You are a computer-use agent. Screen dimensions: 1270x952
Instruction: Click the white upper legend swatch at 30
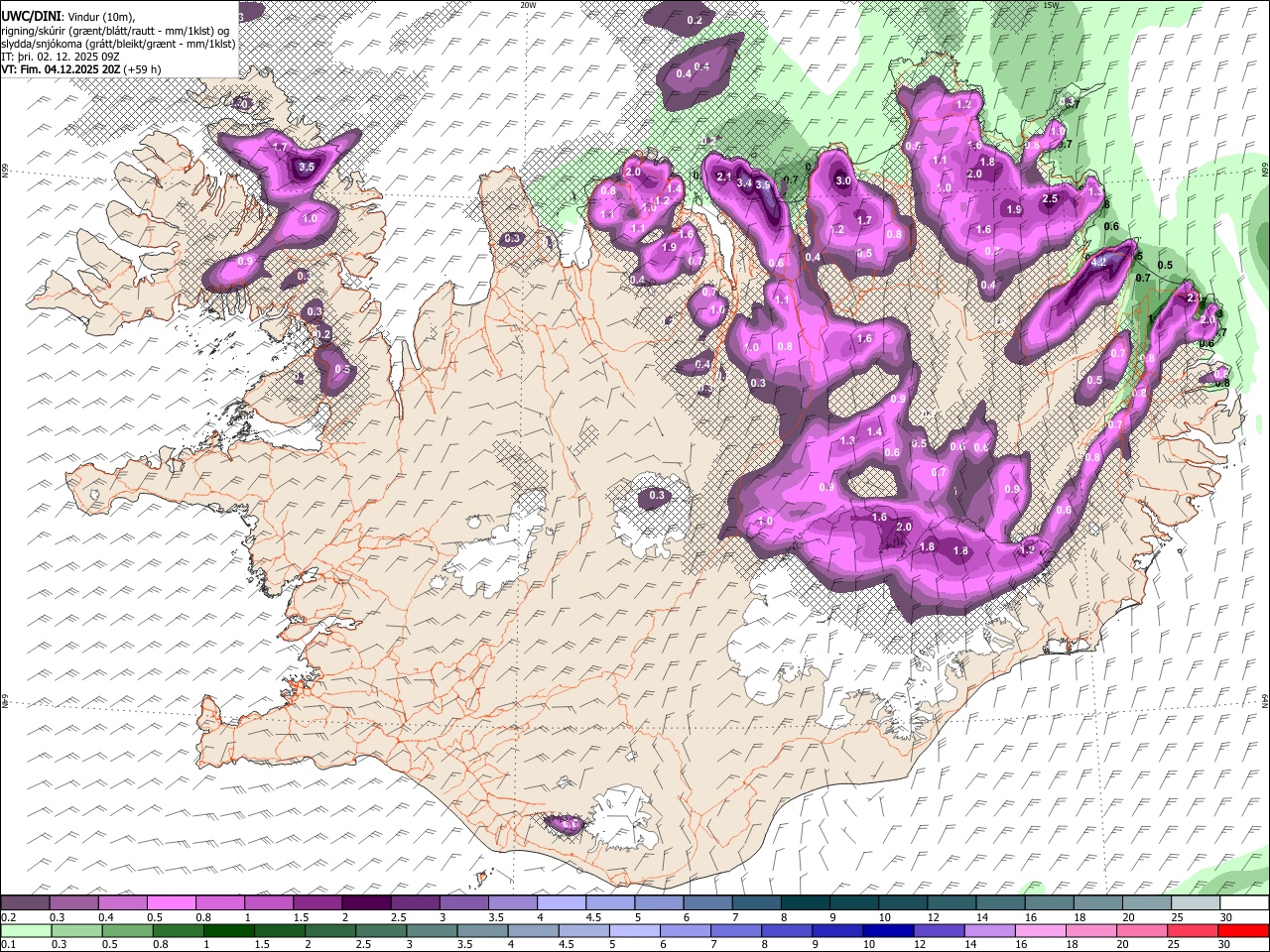(1245, 903)
